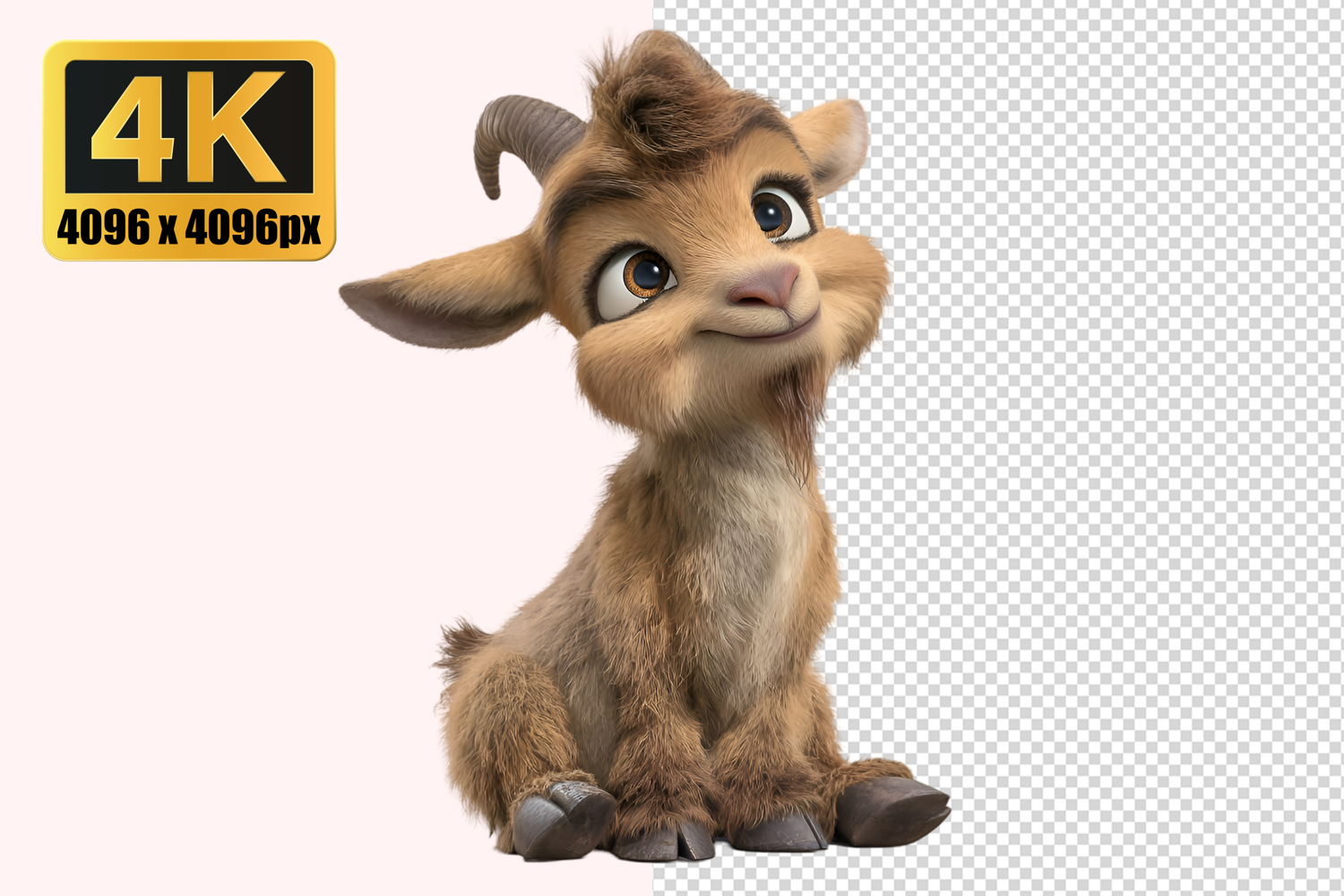
Task: Click the goat's curved horn
Action: pos(522,139)
